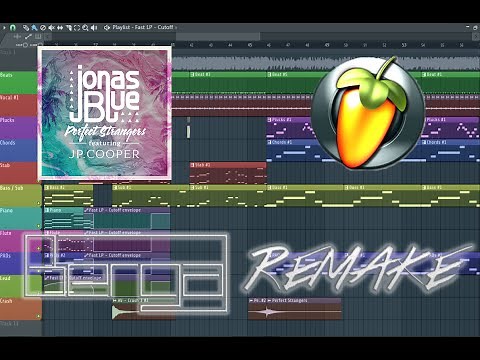Click the waveform icon below the toolbar
The height and width of the screenshot is (360, 480).
[x=17, y=36]
